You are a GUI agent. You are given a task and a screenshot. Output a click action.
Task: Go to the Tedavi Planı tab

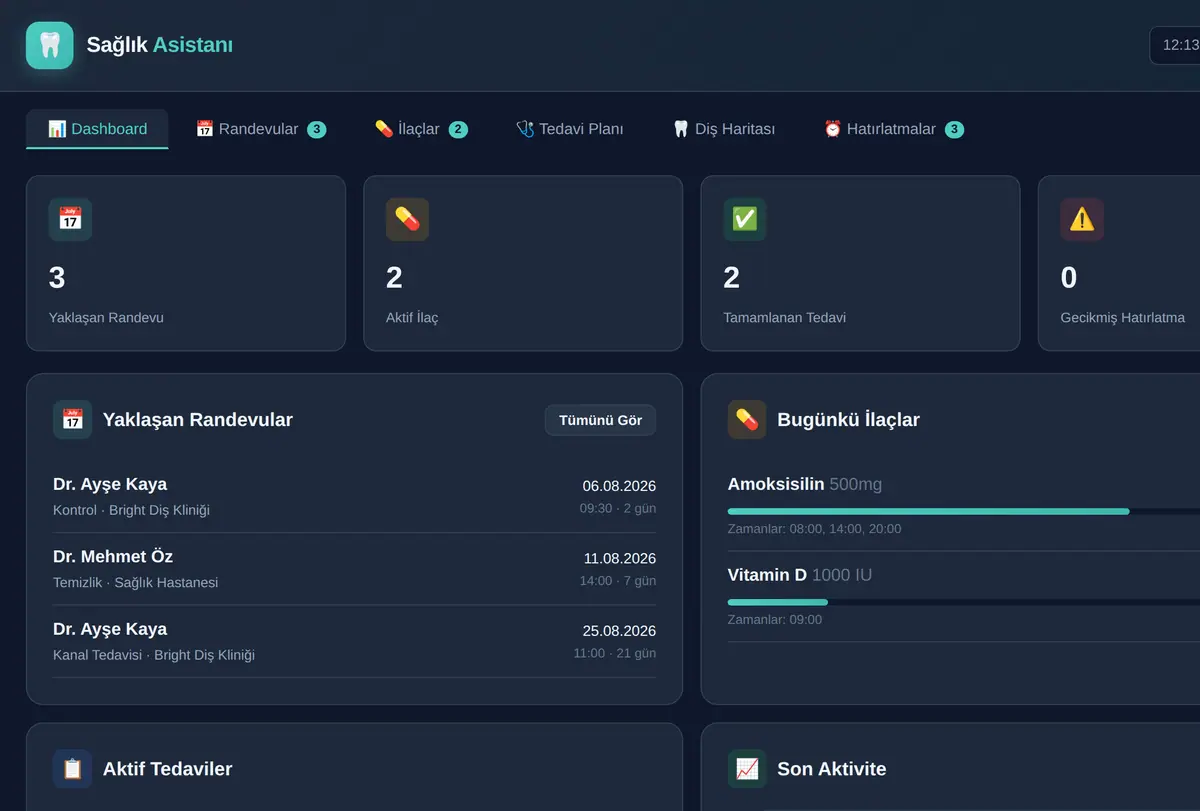(x=570, y=129)
